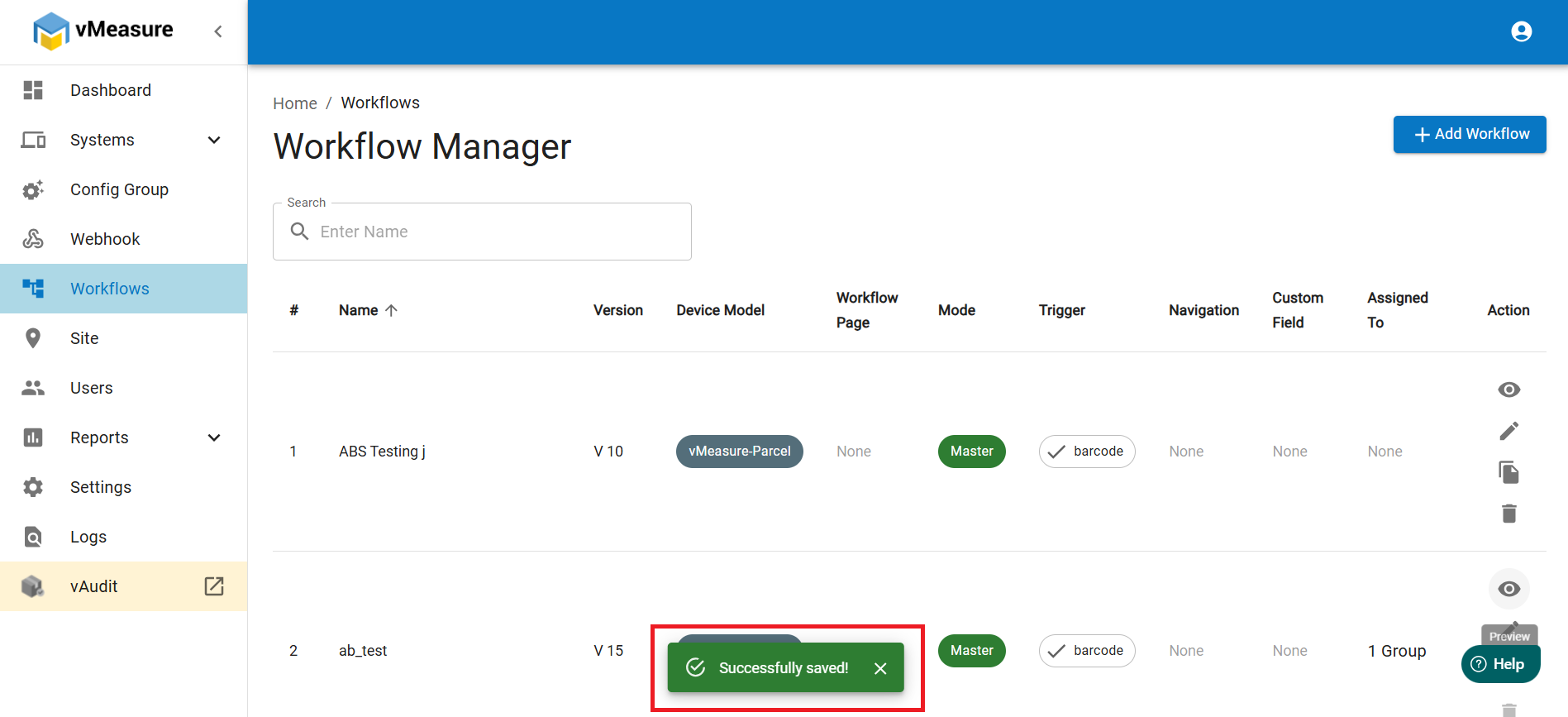1568x717 pixels.
Task: Click the Reports chart icon
Action: [x=33, y=437]
